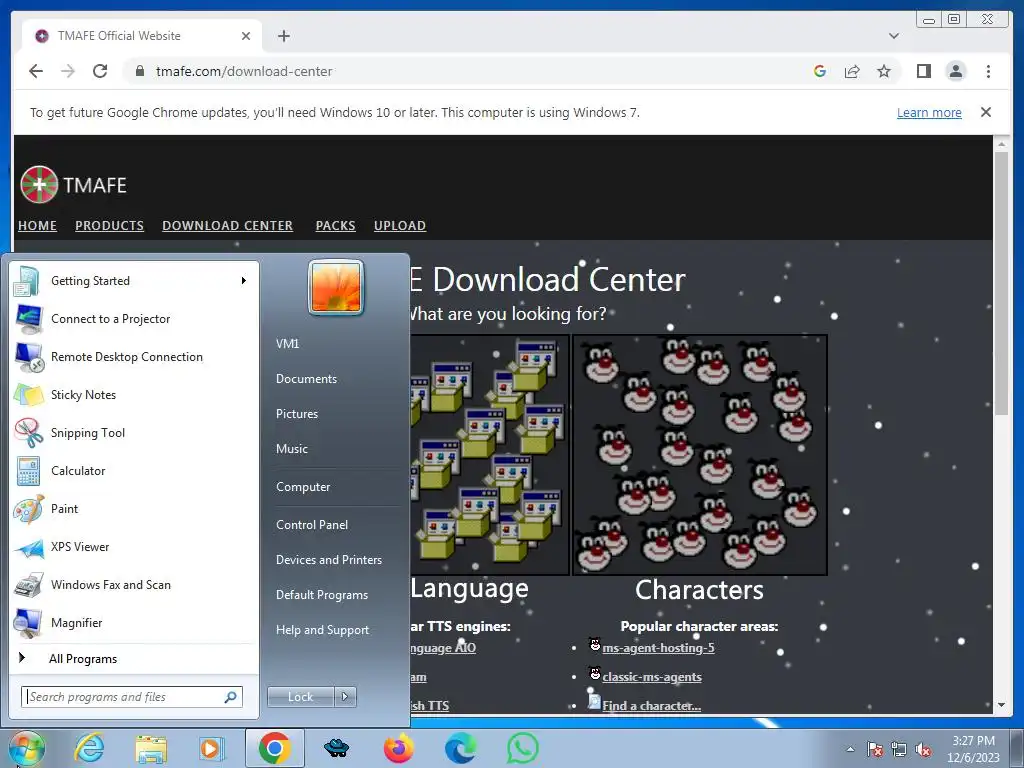Launch Connect to a Projector

(x=134, y=319)
